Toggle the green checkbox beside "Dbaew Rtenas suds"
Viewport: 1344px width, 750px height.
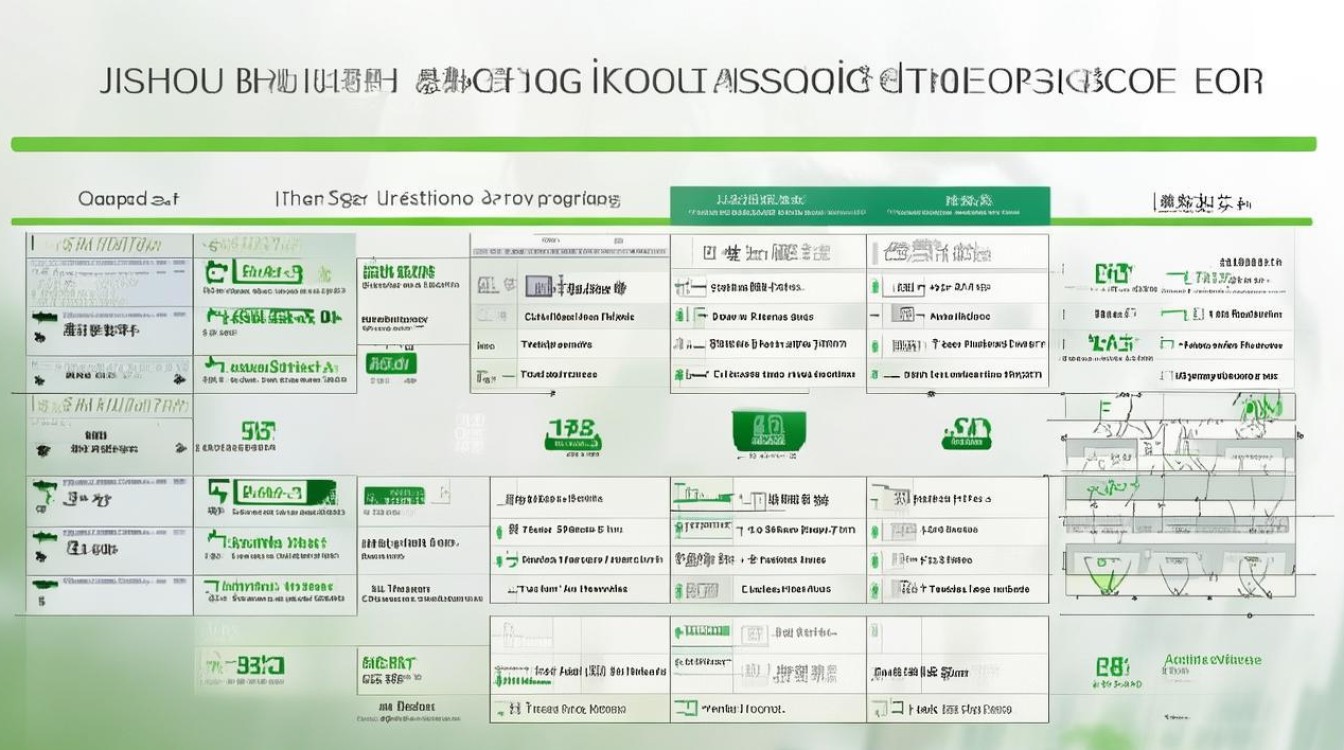(x=681, y=316)
